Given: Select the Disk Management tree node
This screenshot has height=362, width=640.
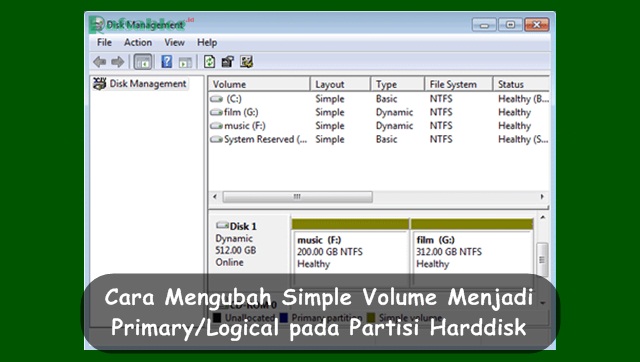Looking at the screenshot, I should click(140, 84).
